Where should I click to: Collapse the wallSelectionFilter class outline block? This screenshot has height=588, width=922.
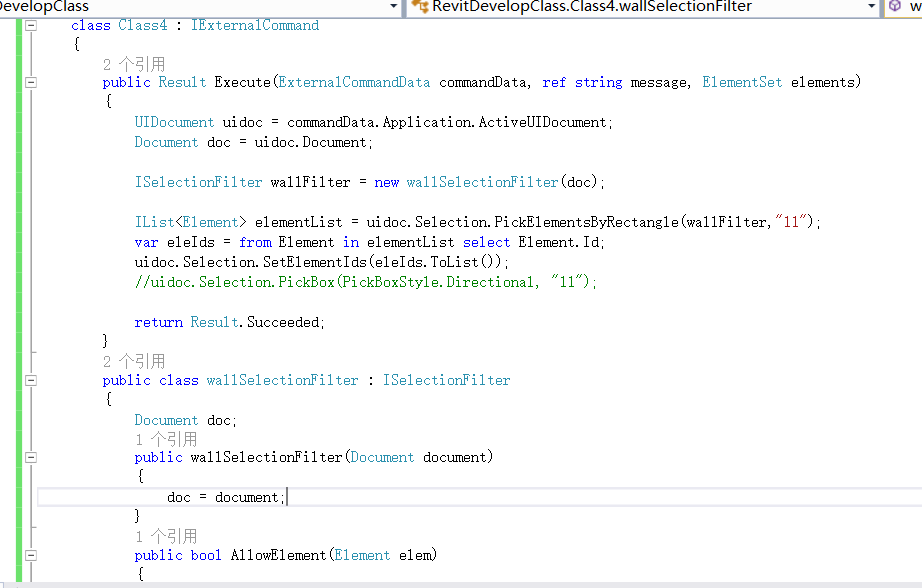click(31, 380)
